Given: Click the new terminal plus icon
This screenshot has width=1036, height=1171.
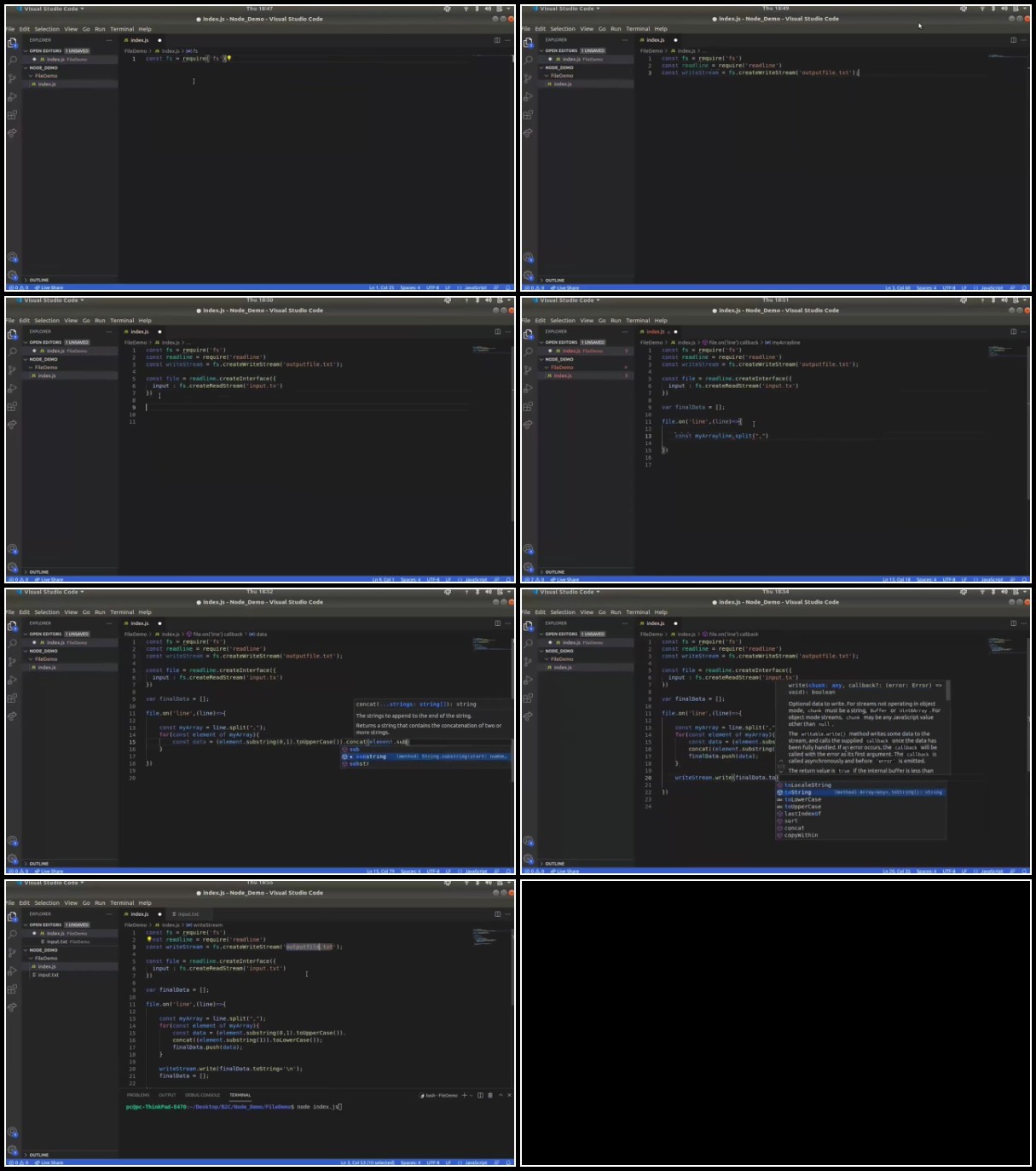Looking at the screenshot, I should coord(464,1095).
